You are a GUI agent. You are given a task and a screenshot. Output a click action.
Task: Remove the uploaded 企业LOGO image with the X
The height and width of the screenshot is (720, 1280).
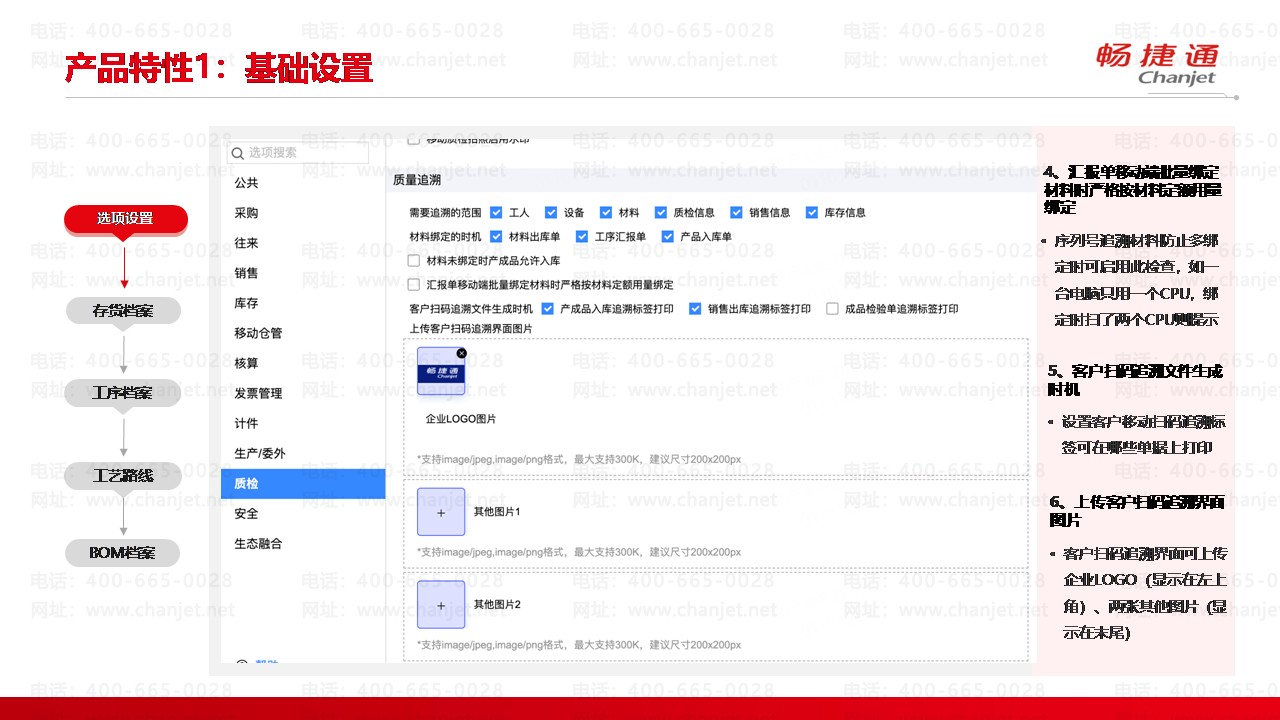(461, 353)
